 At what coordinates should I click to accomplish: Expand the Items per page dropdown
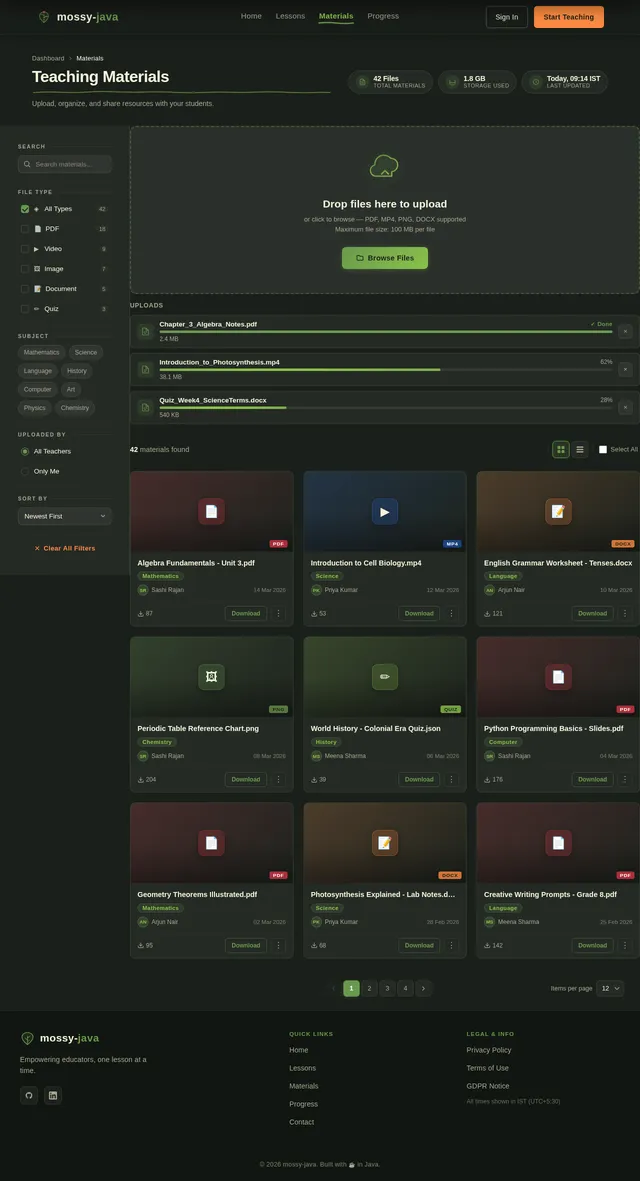pos(610,988)
